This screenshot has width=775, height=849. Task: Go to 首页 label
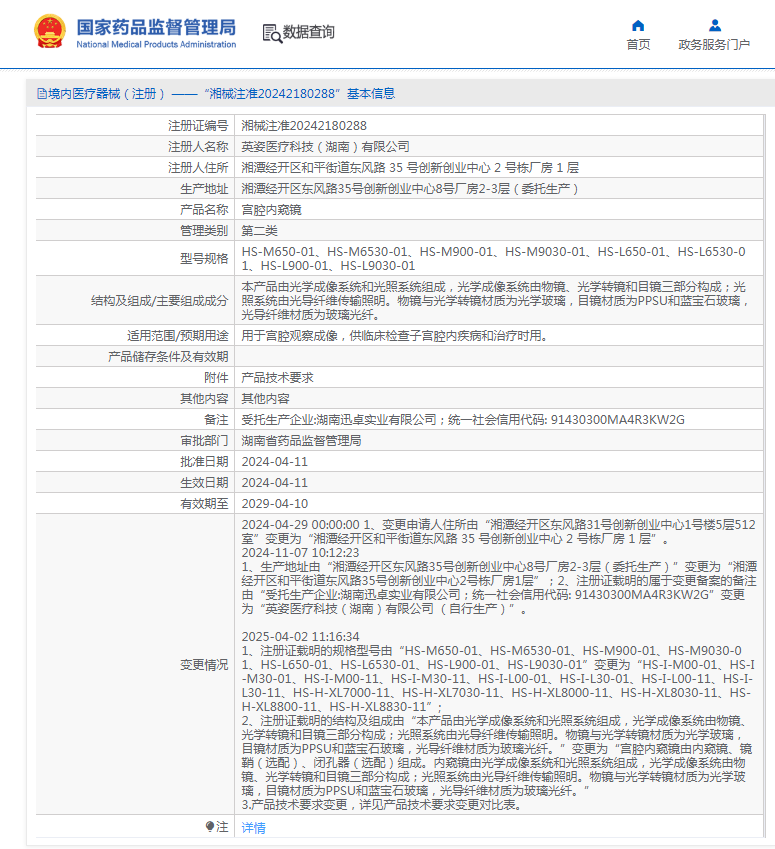click(638, 44)
